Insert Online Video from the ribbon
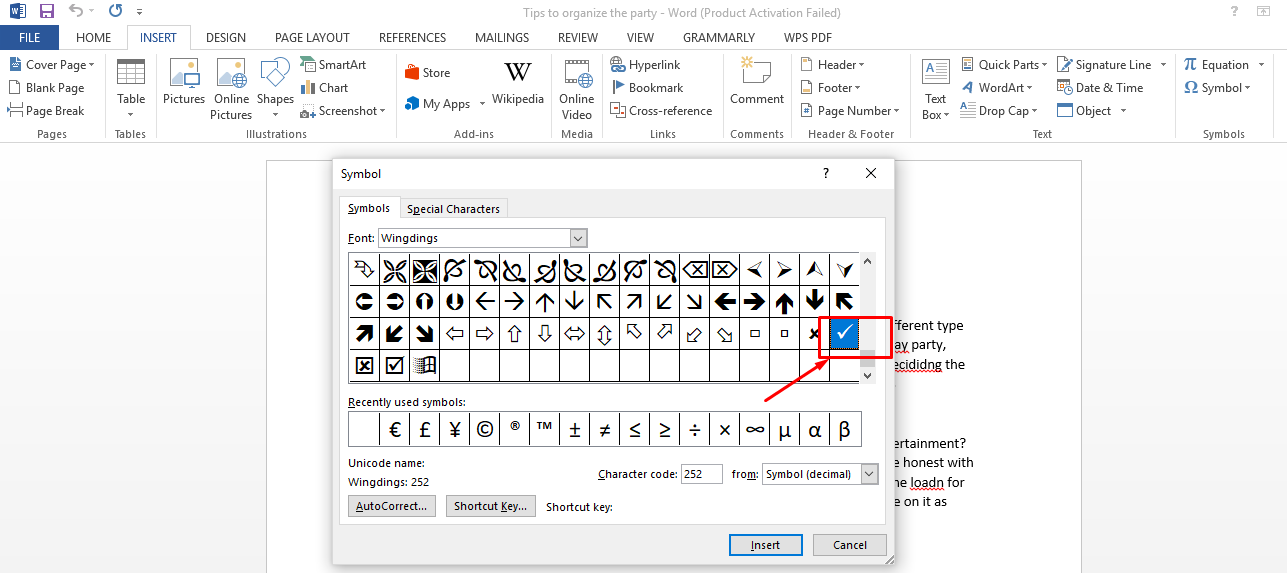 coord(577,88)
